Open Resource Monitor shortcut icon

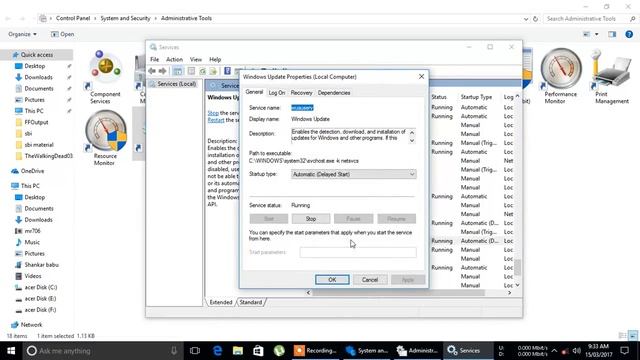point(105,131)
